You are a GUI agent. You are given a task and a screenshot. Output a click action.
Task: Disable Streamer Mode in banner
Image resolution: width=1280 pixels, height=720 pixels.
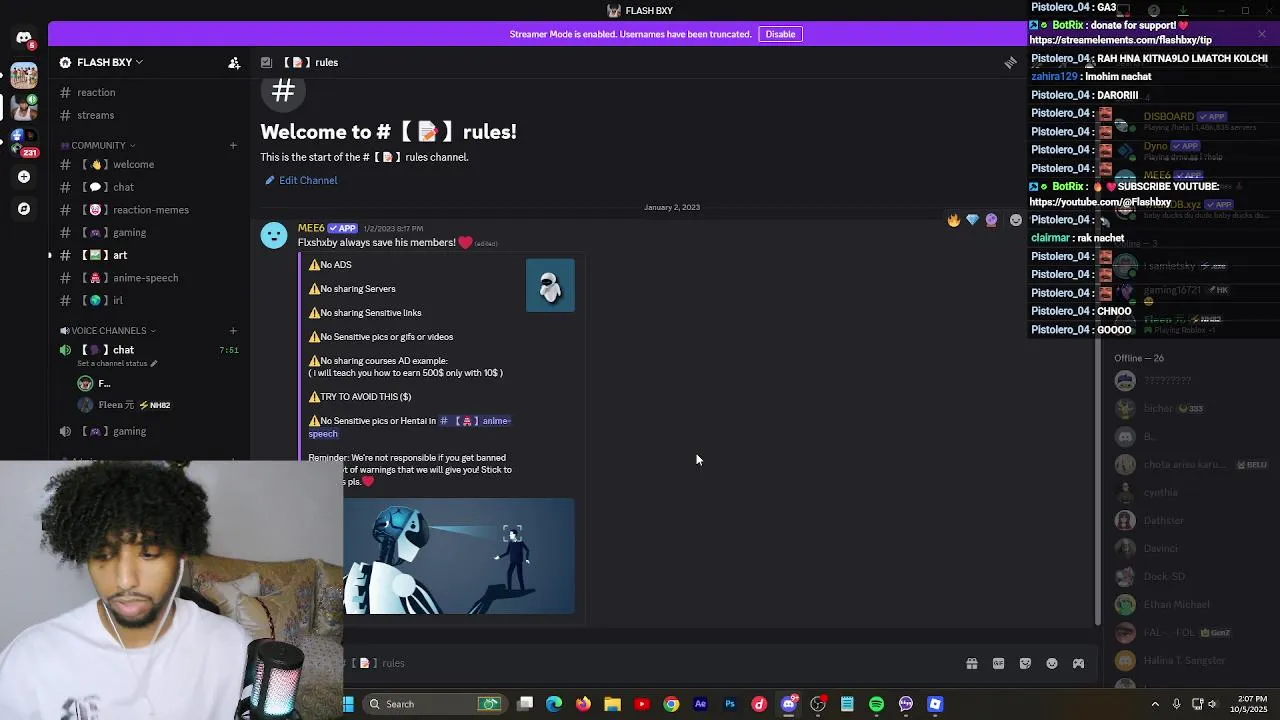(780, 34)
